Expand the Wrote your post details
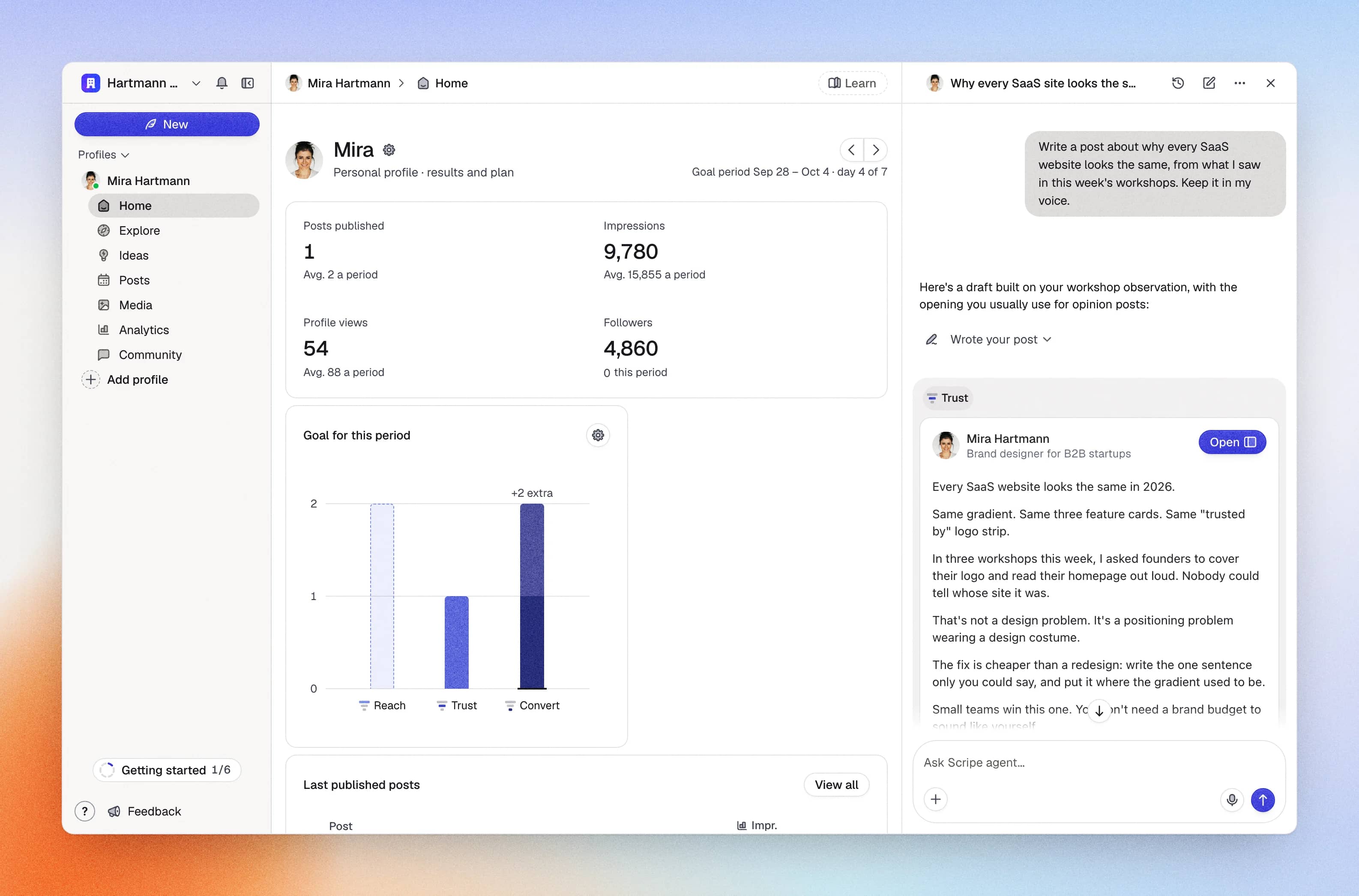This screenshot has width=1359, height=896. point(1000,340)
